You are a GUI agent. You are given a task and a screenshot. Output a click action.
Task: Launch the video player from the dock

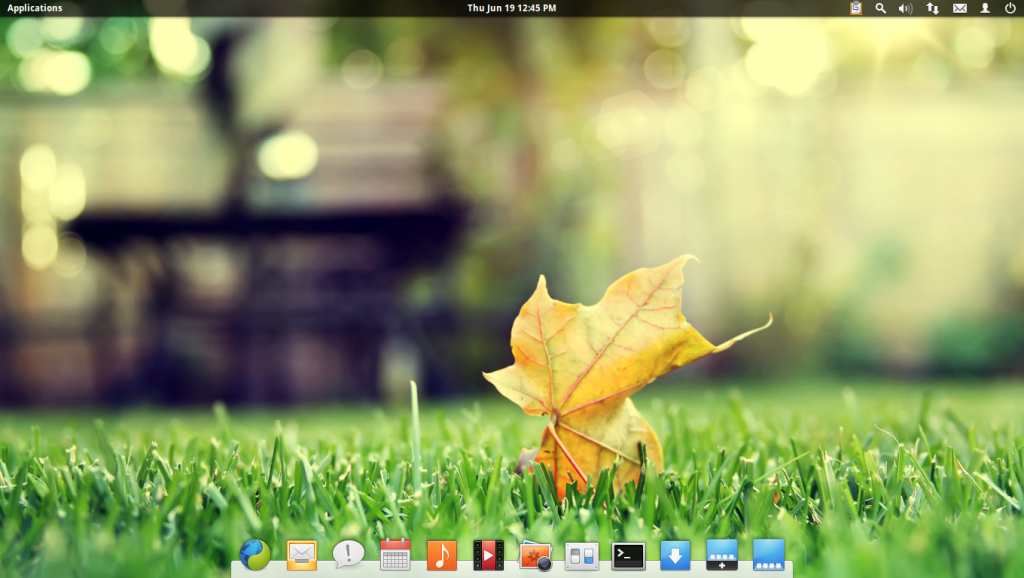pos(487,556)
